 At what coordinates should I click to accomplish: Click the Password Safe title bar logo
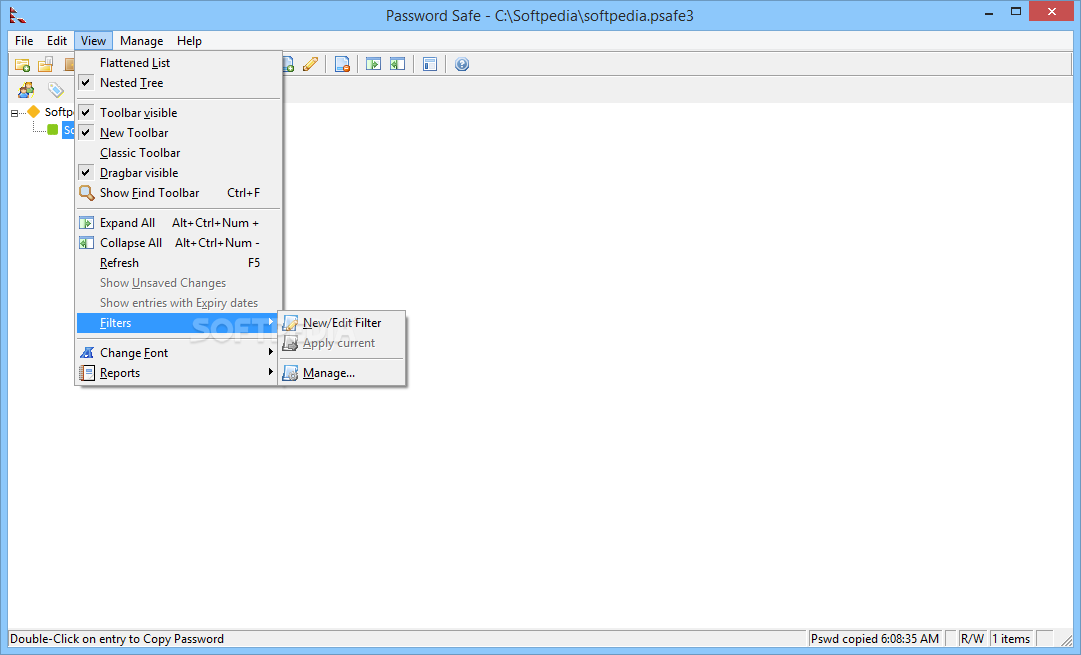17,14
